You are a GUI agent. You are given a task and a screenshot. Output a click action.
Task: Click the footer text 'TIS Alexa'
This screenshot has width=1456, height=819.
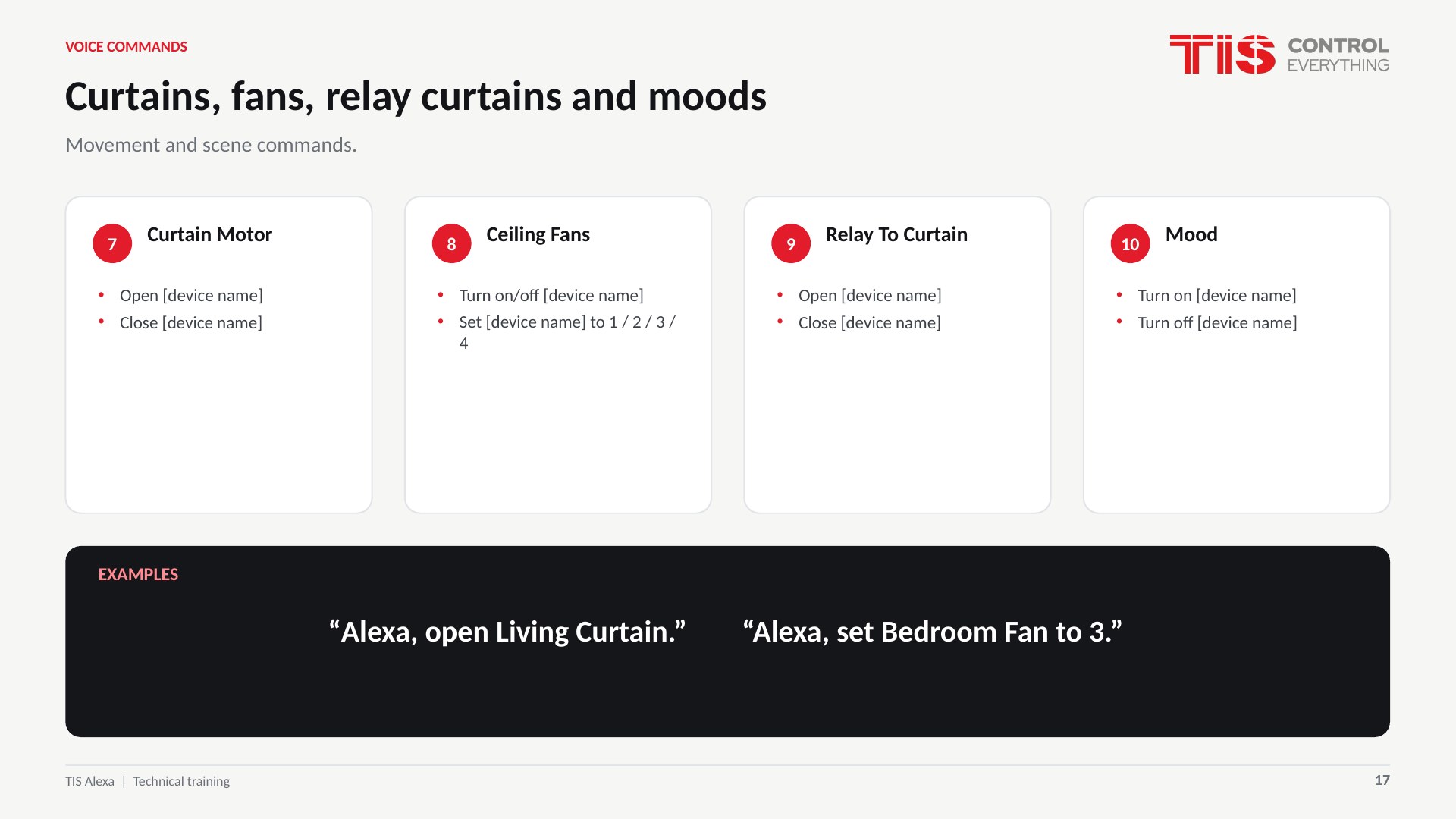89,781
